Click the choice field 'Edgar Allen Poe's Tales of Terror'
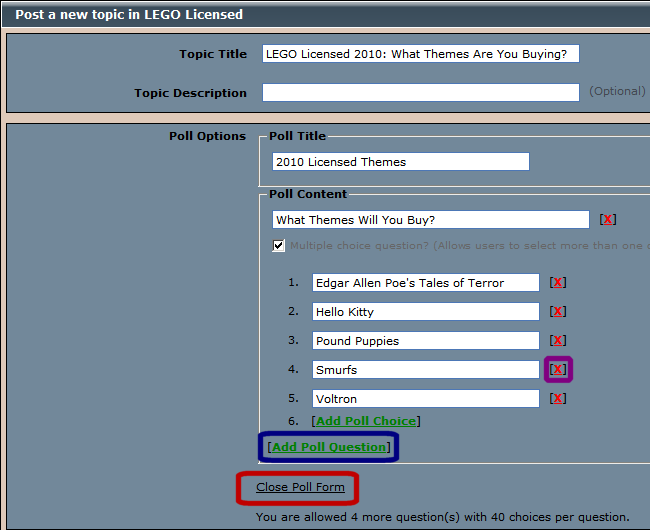Viewport: 650px width, 530px height. 426,283
